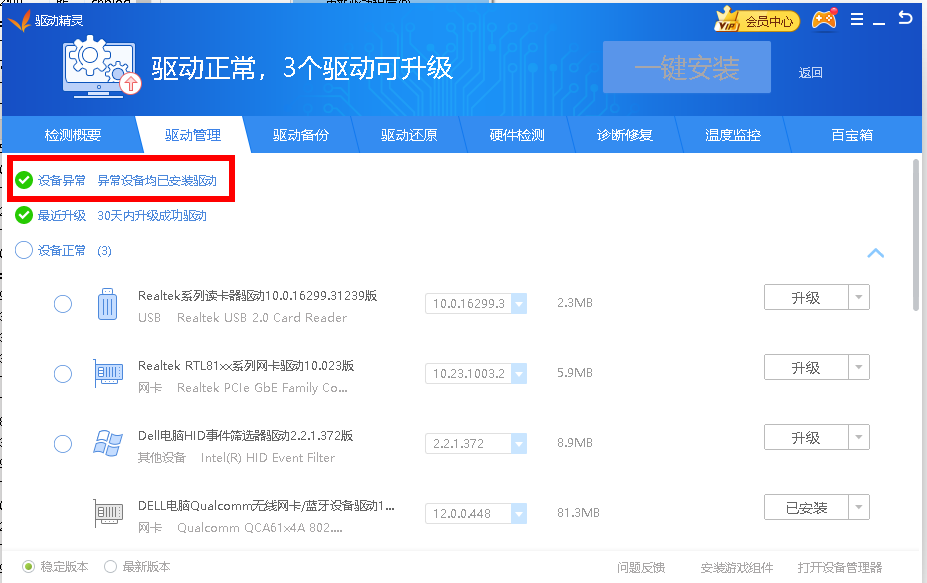Click the Realtek RTL81xx系列网卡驱动 driver name
Viewport: 927px width, 583px height.
(x=246, y=365)
